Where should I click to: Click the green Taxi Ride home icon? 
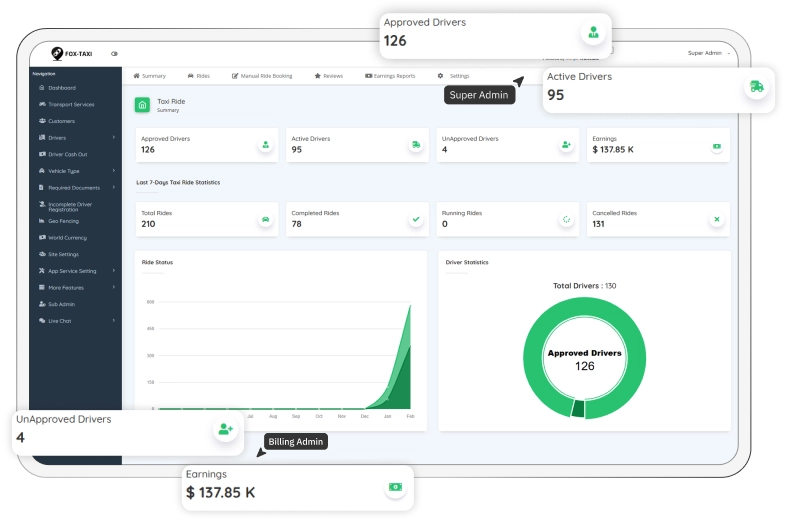tap(143, 105)
